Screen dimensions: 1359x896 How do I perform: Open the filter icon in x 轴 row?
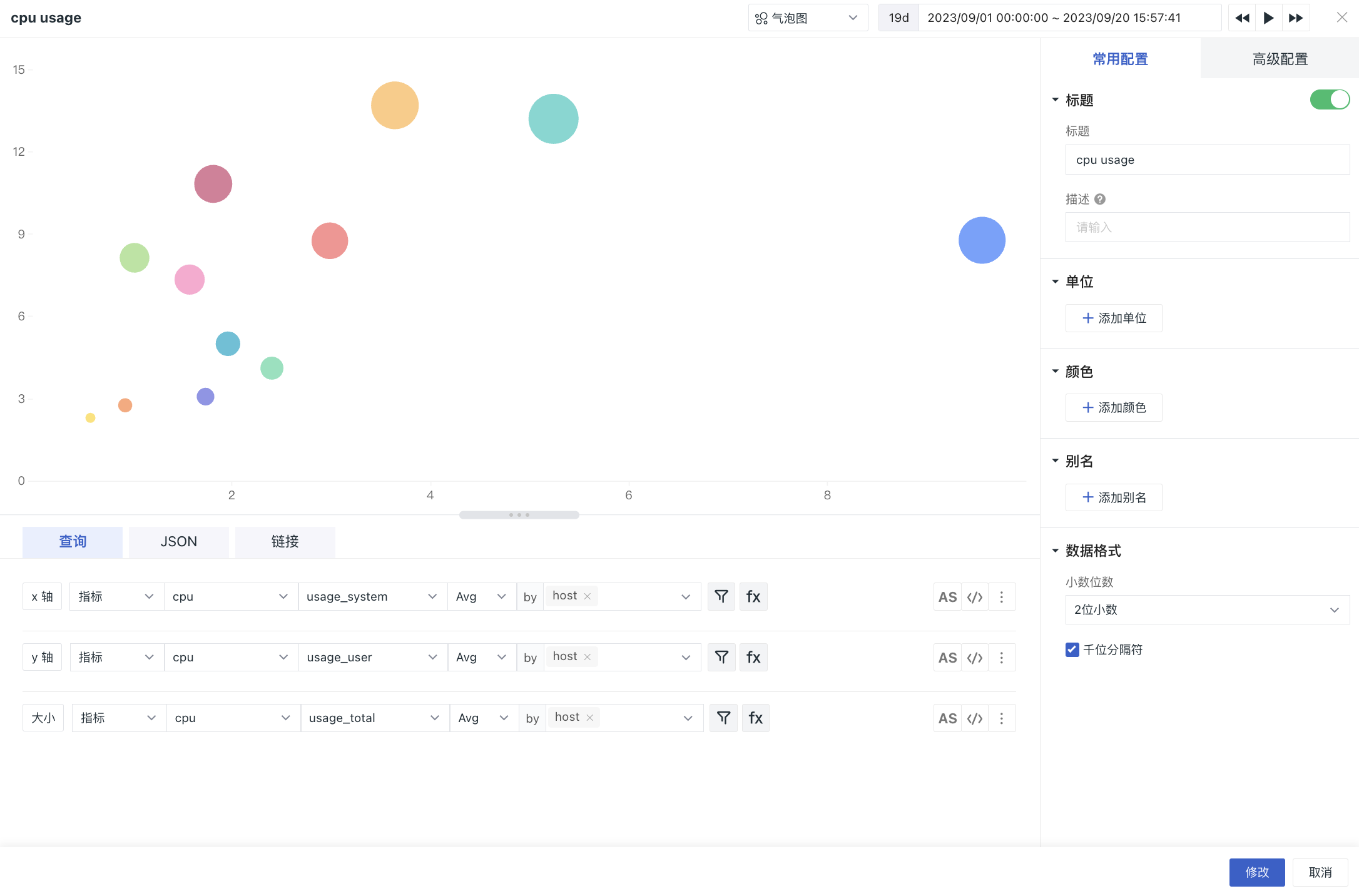(x=721, y=596)
